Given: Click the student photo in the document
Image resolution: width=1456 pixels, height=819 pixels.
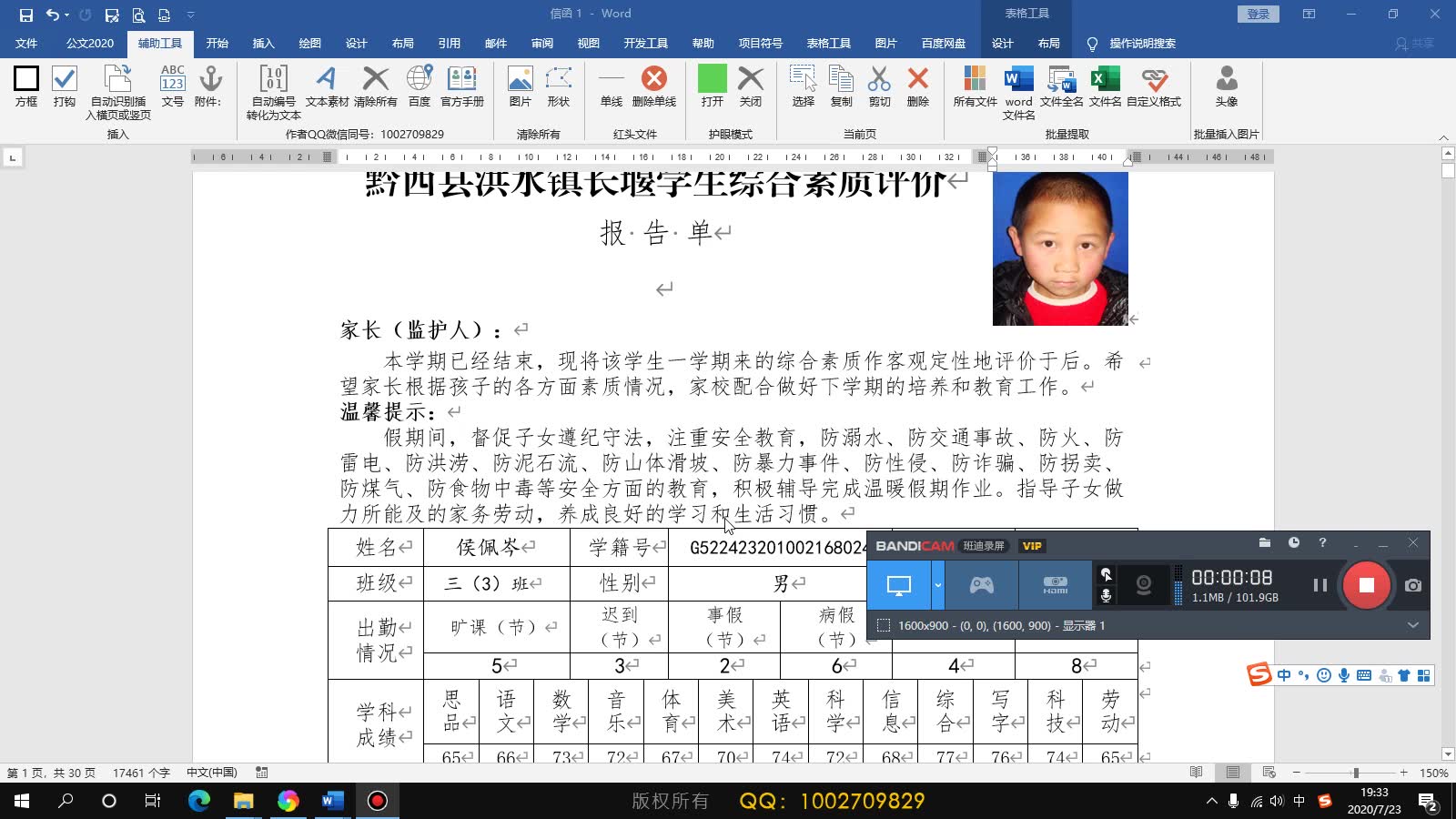Looking at the screenshot, I should pos(1059,248).
